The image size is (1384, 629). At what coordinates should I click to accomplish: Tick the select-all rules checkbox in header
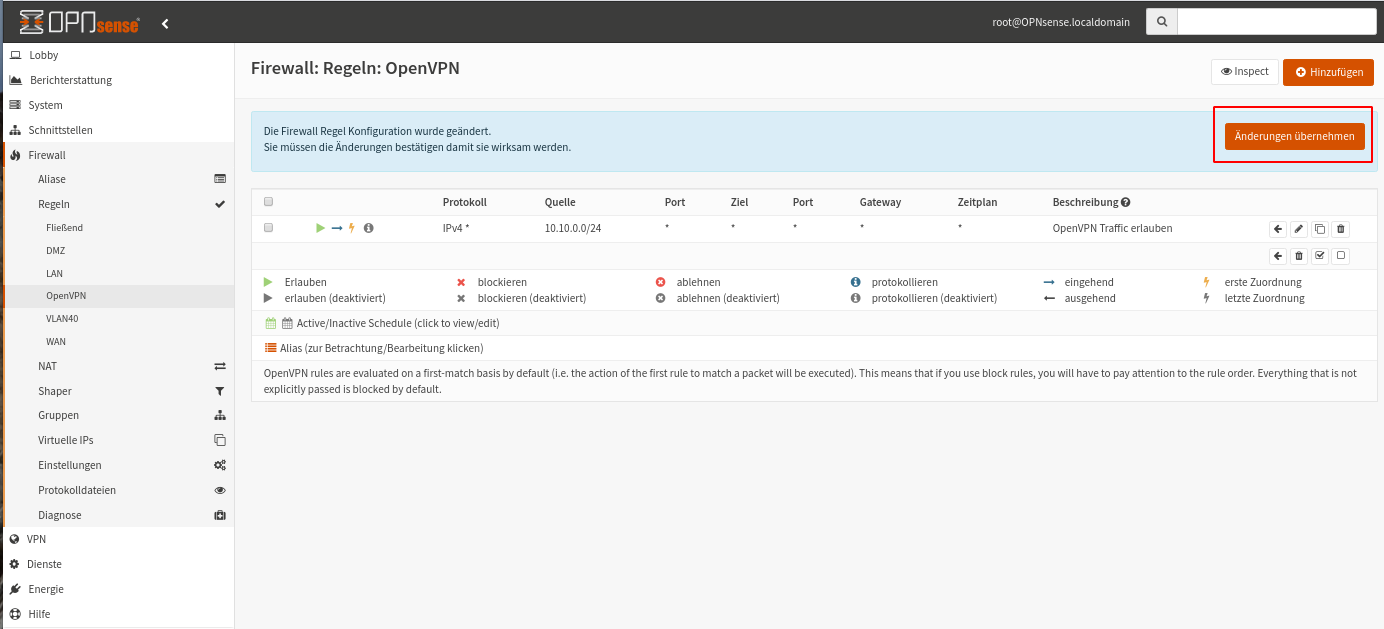268,202
